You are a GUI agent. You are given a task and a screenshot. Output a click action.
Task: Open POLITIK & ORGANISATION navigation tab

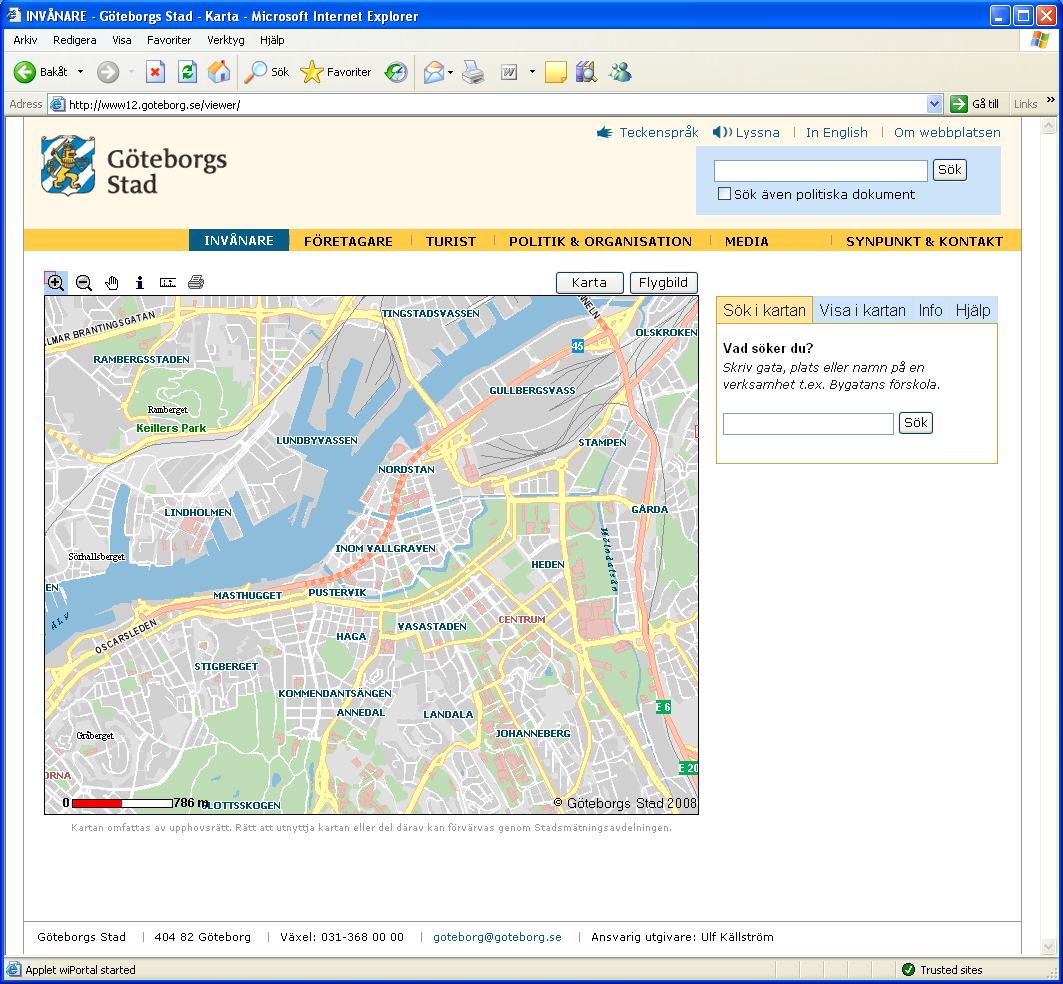[x=601, y=241]
